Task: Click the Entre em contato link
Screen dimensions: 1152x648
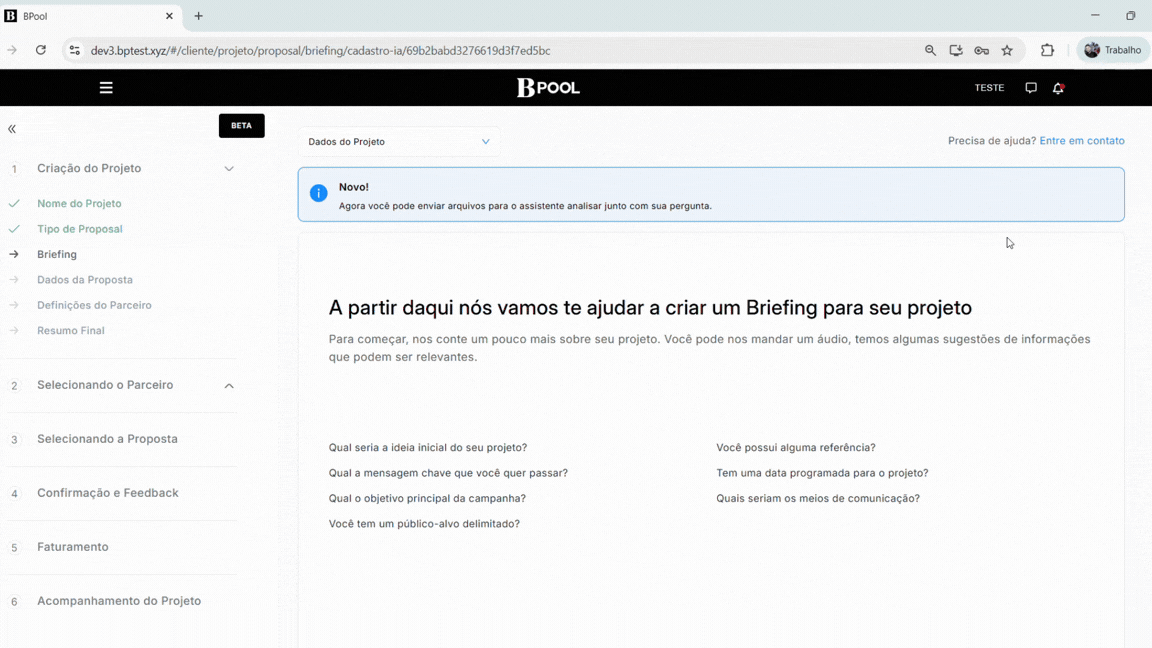Action: point(1081,140)
